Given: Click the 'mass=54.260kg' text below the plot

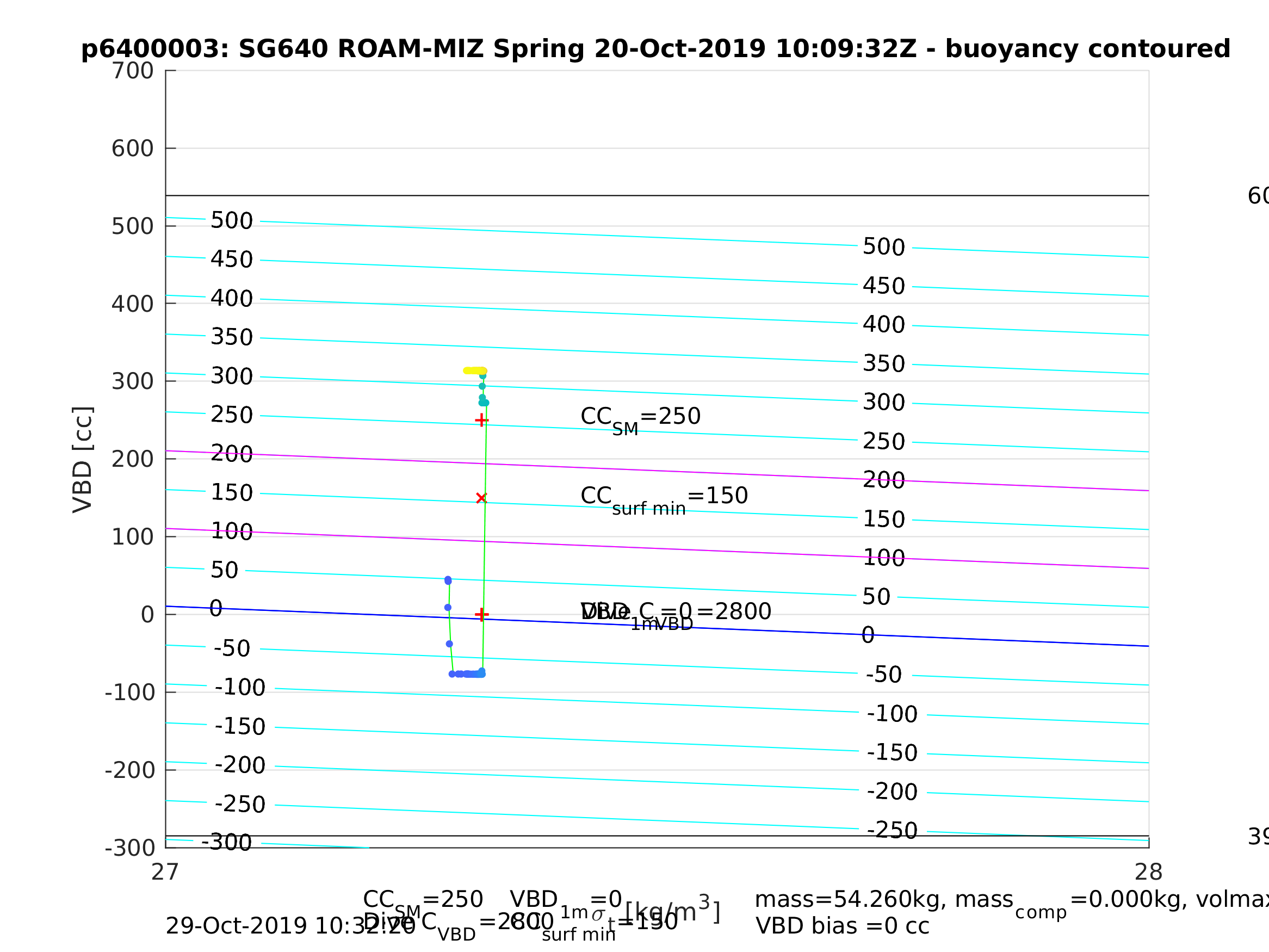Looking at the screenshot, I should pos(851,900).
